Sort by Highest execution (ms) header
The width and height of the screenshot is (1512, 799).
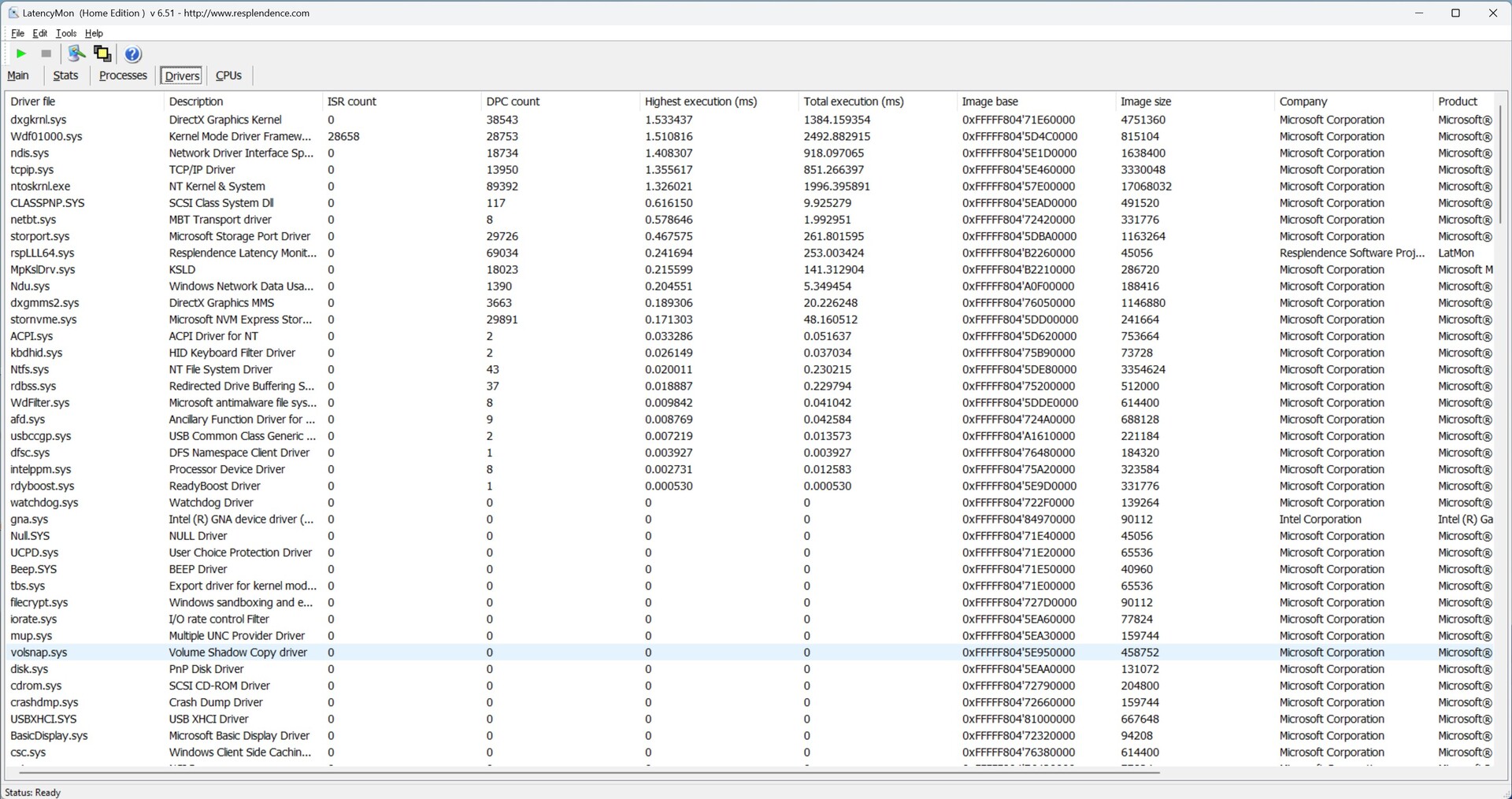(x=719, y=102)
